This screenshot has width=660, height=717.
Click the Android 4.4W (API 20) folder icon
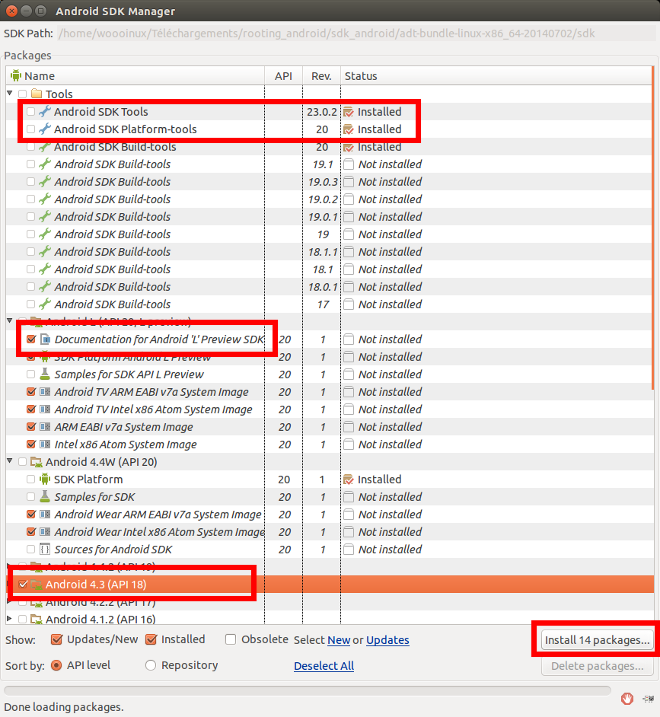tap(37, 462)
